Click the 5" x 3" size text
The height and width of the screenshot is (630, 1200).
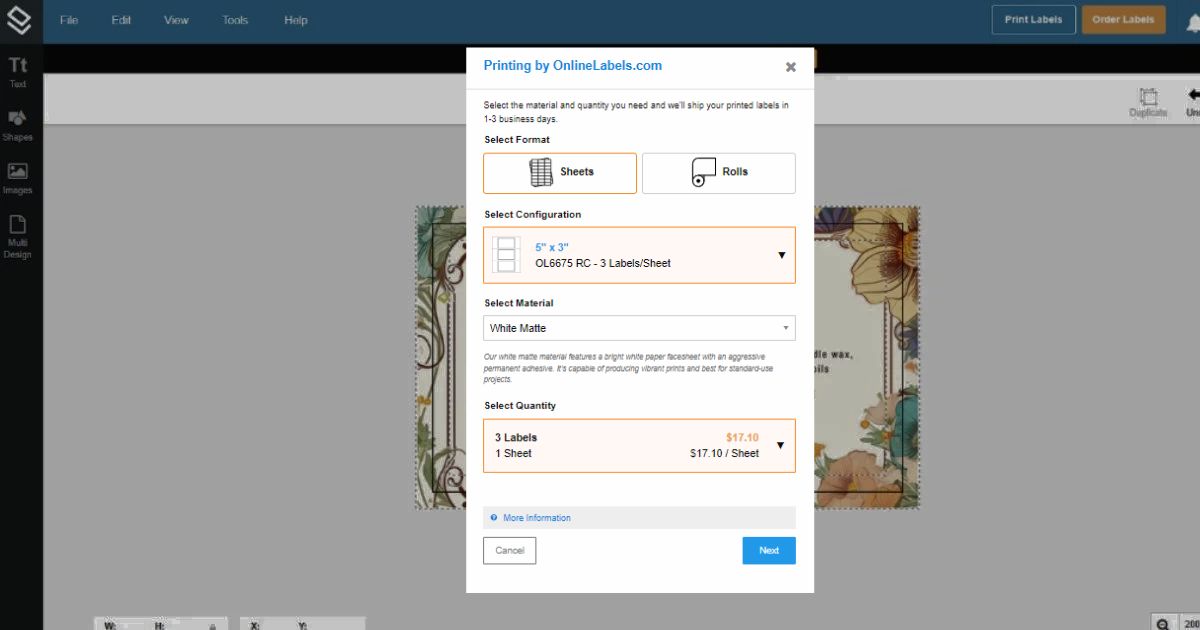552,247
